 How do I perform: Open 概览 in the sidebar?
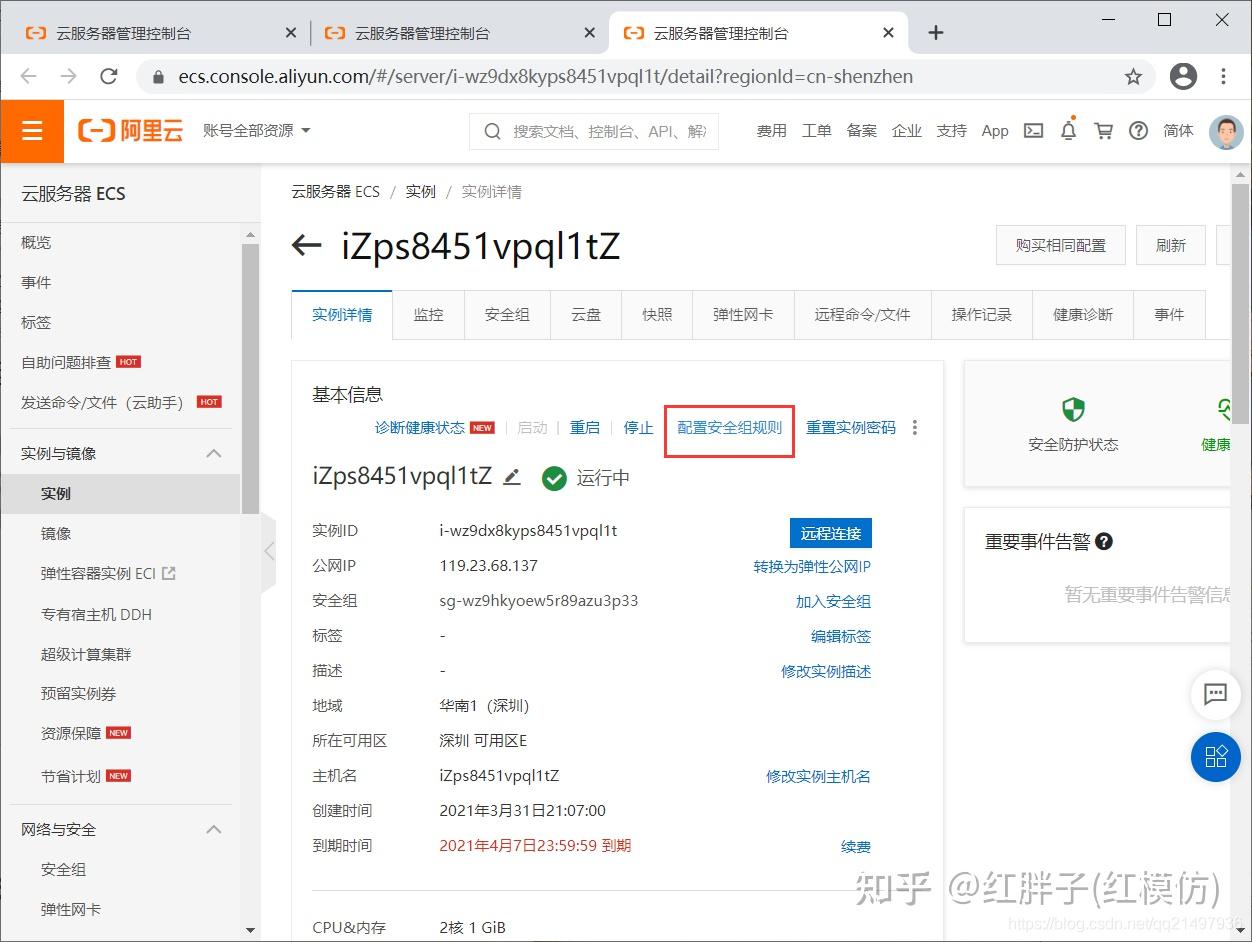(36, 242)
